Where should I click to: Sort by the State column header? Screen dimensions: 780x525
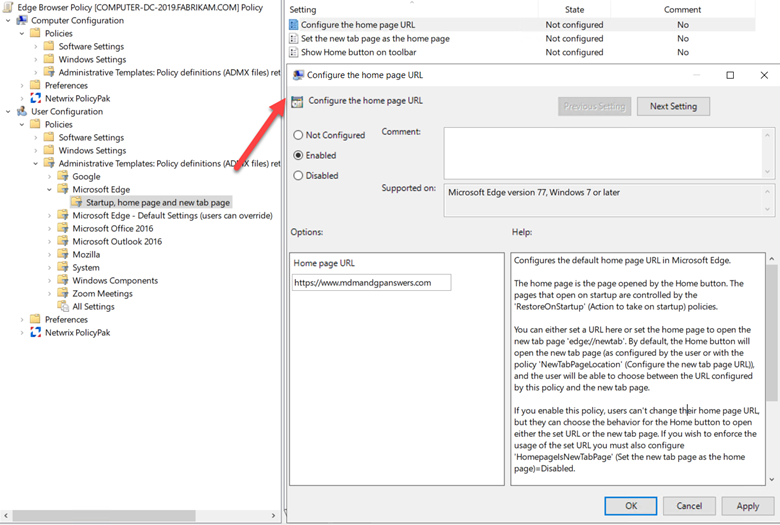pyautogui.click(x=574, y=9)
